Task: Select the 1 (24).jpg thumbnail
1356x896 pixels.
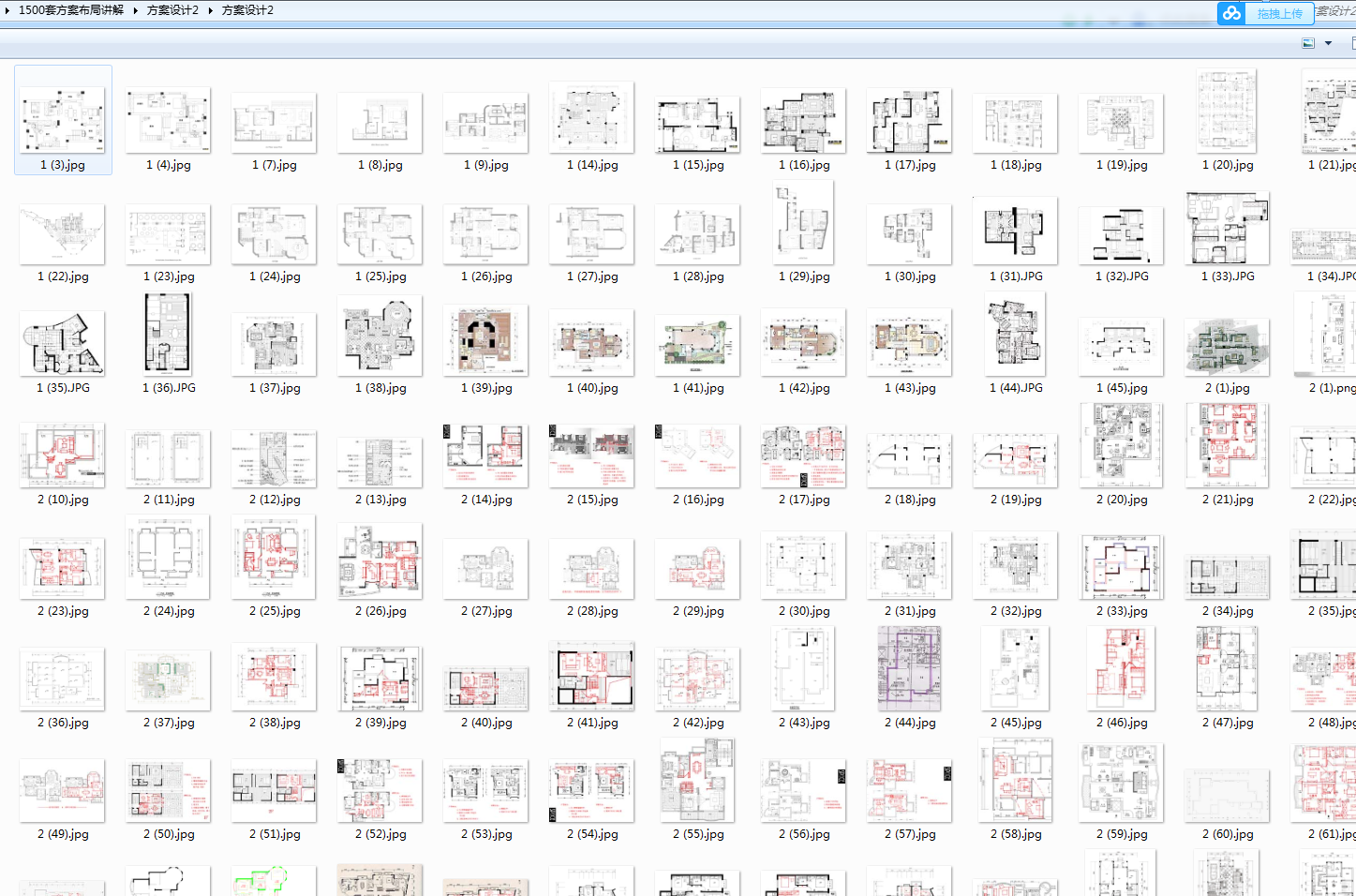Action: 275,234
